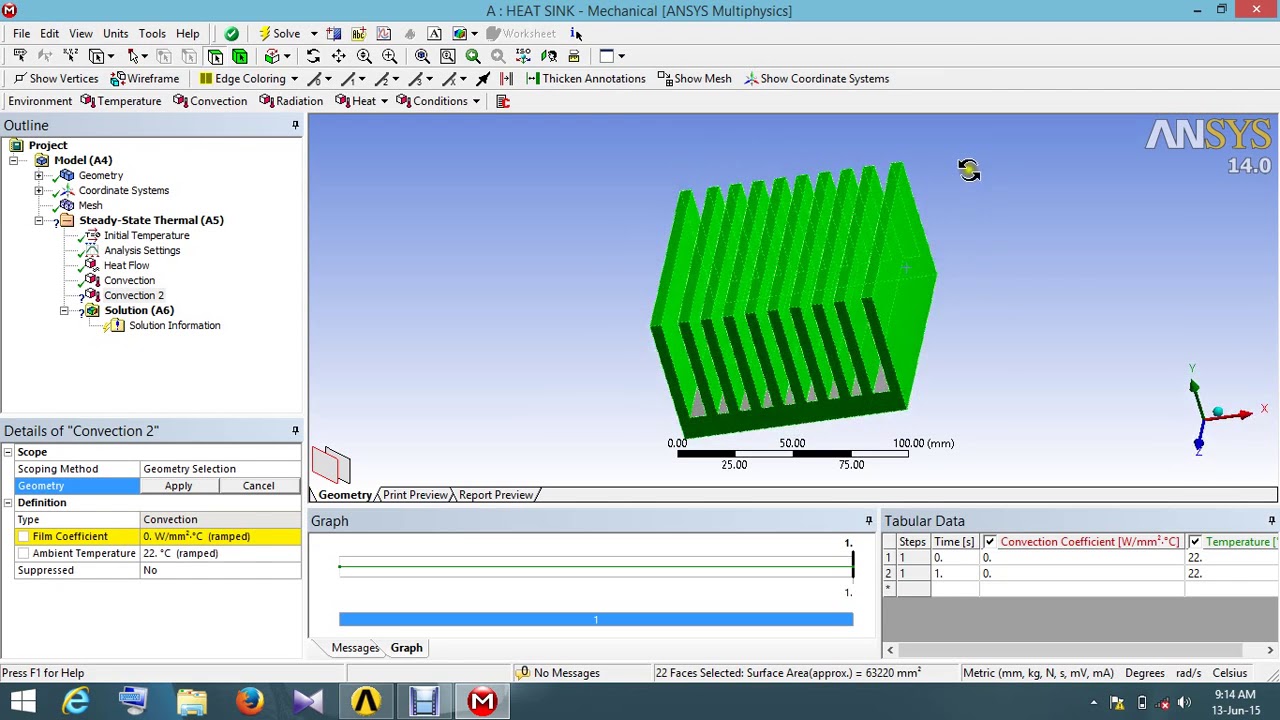Click Cancel for Geometry selection

[258, 486]
